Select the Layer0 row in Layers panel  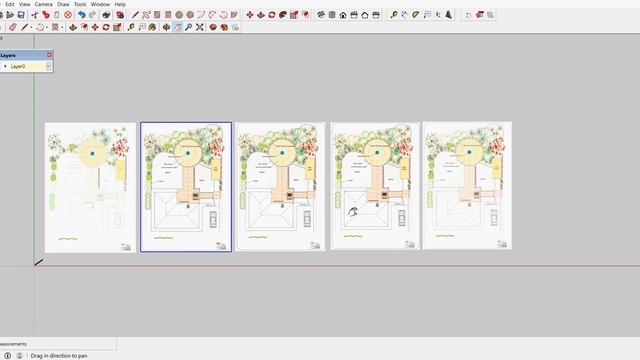tap(26, 66)
